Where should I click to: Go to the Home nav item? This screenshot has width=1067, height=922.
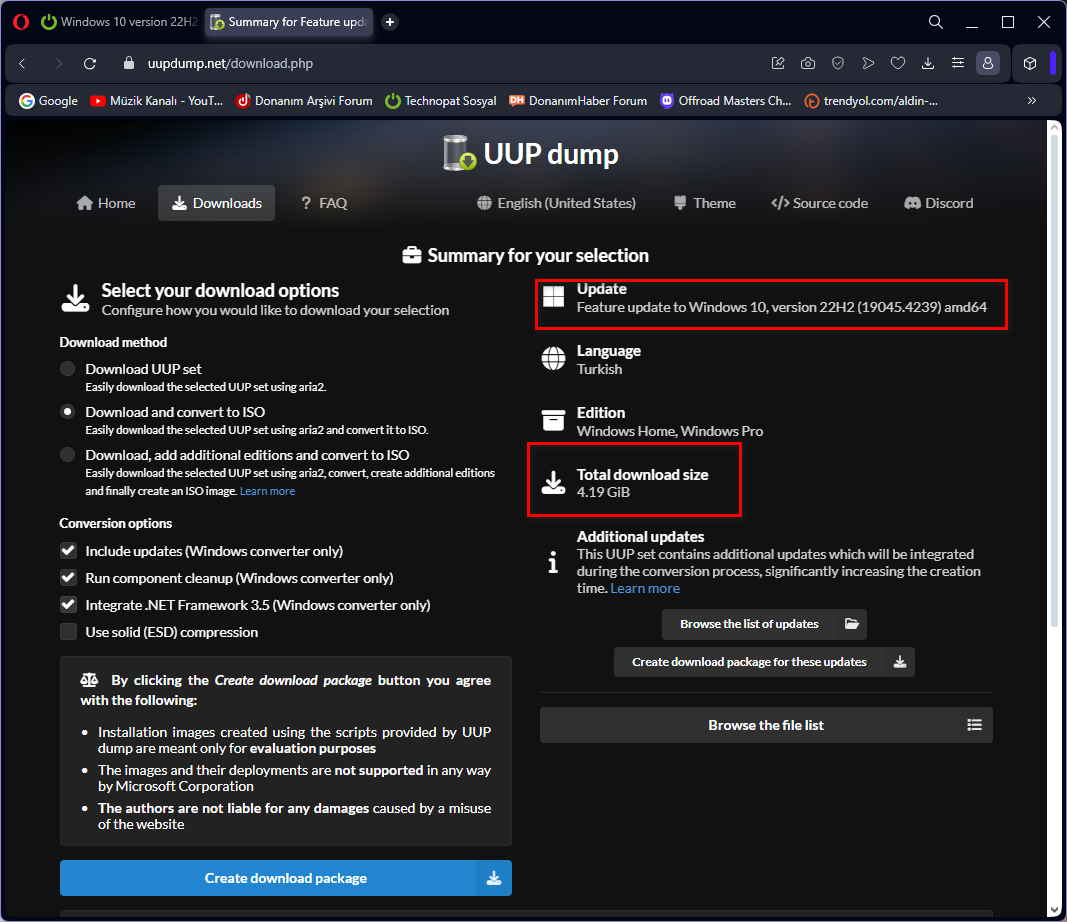[x=106, y=203]
